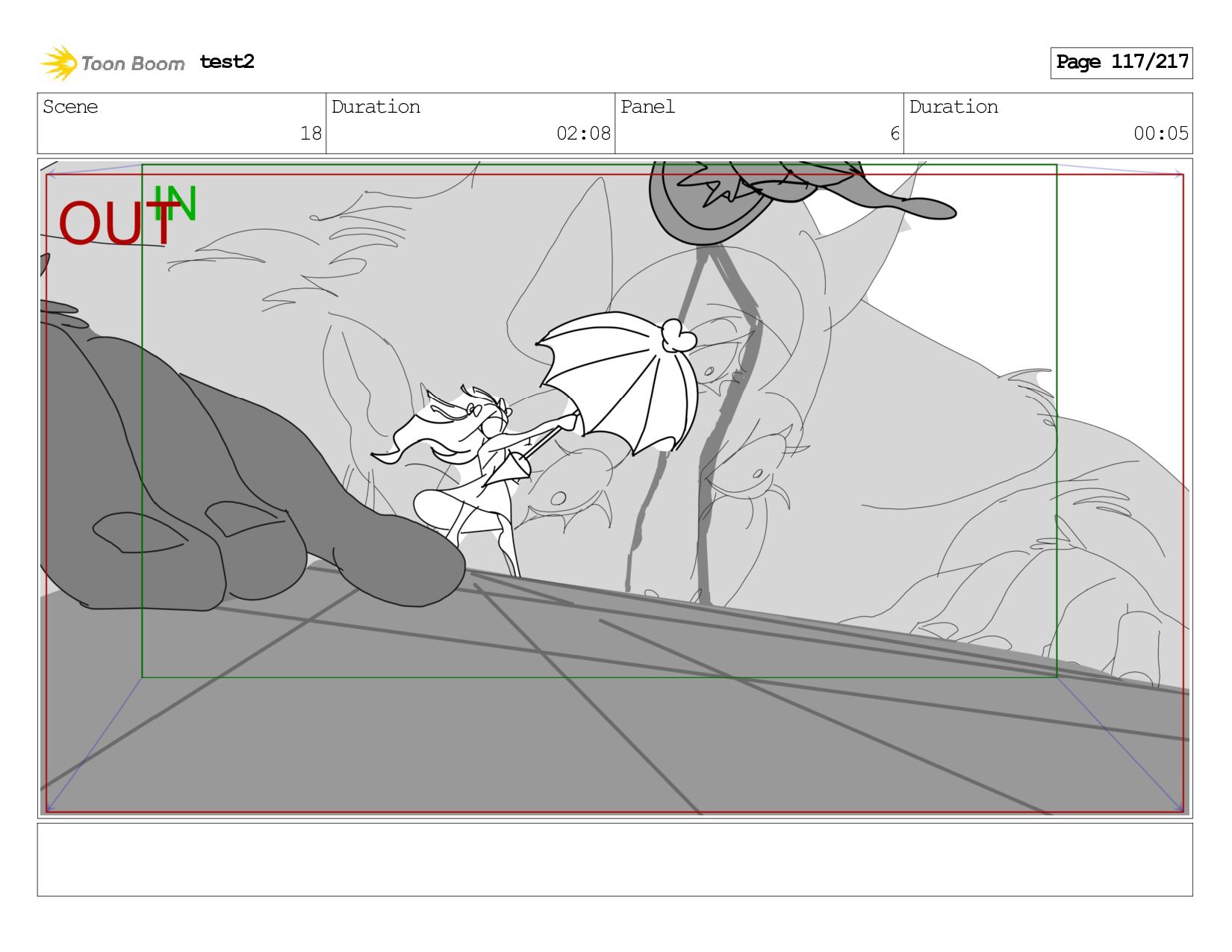This screenshot has width=1232, height=952.
Task: Click the panel duration value '00:05'
Action: click(x=1161, y=134)
